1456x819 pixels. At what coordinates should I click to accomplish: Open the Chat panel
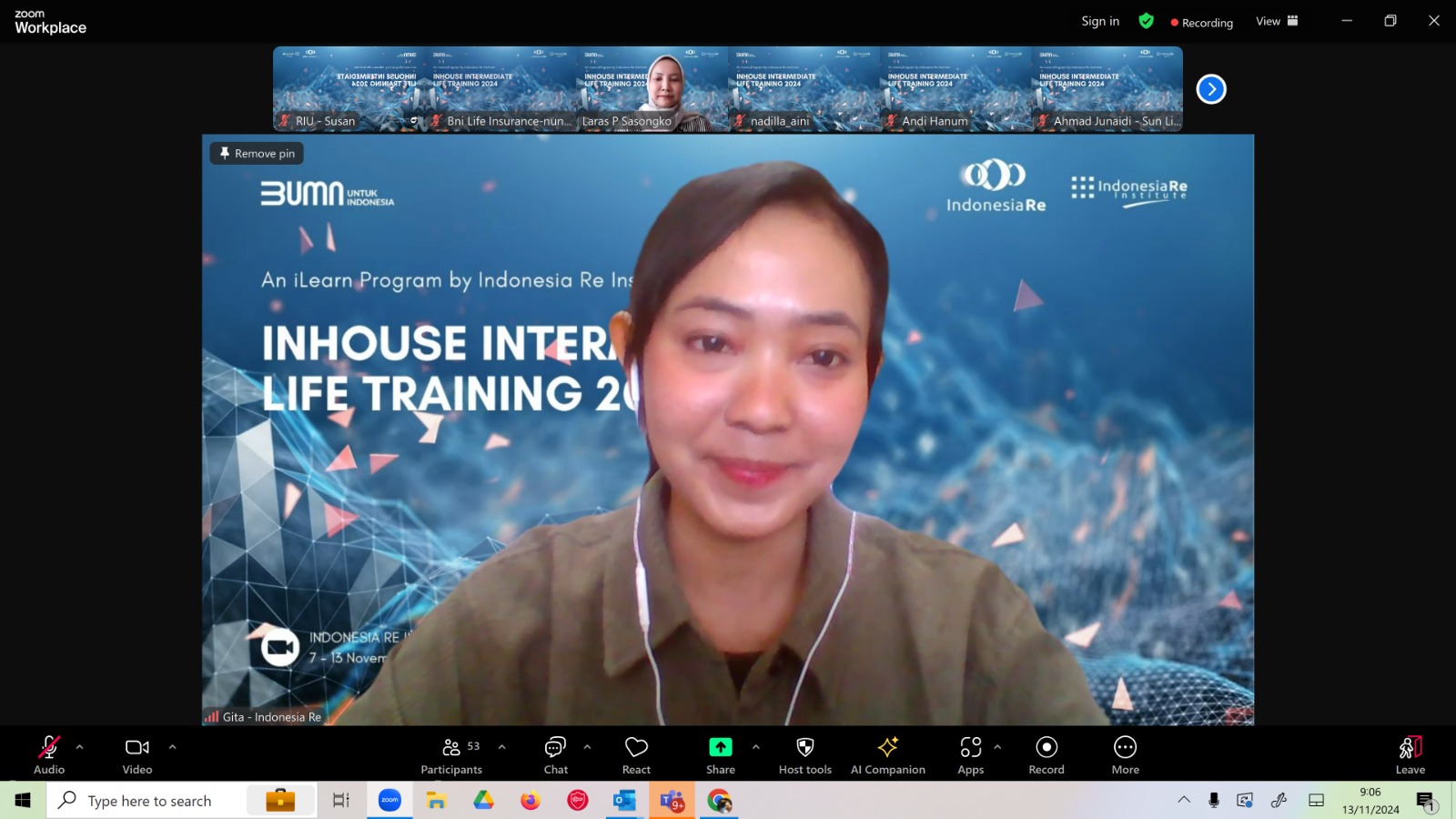556,755
